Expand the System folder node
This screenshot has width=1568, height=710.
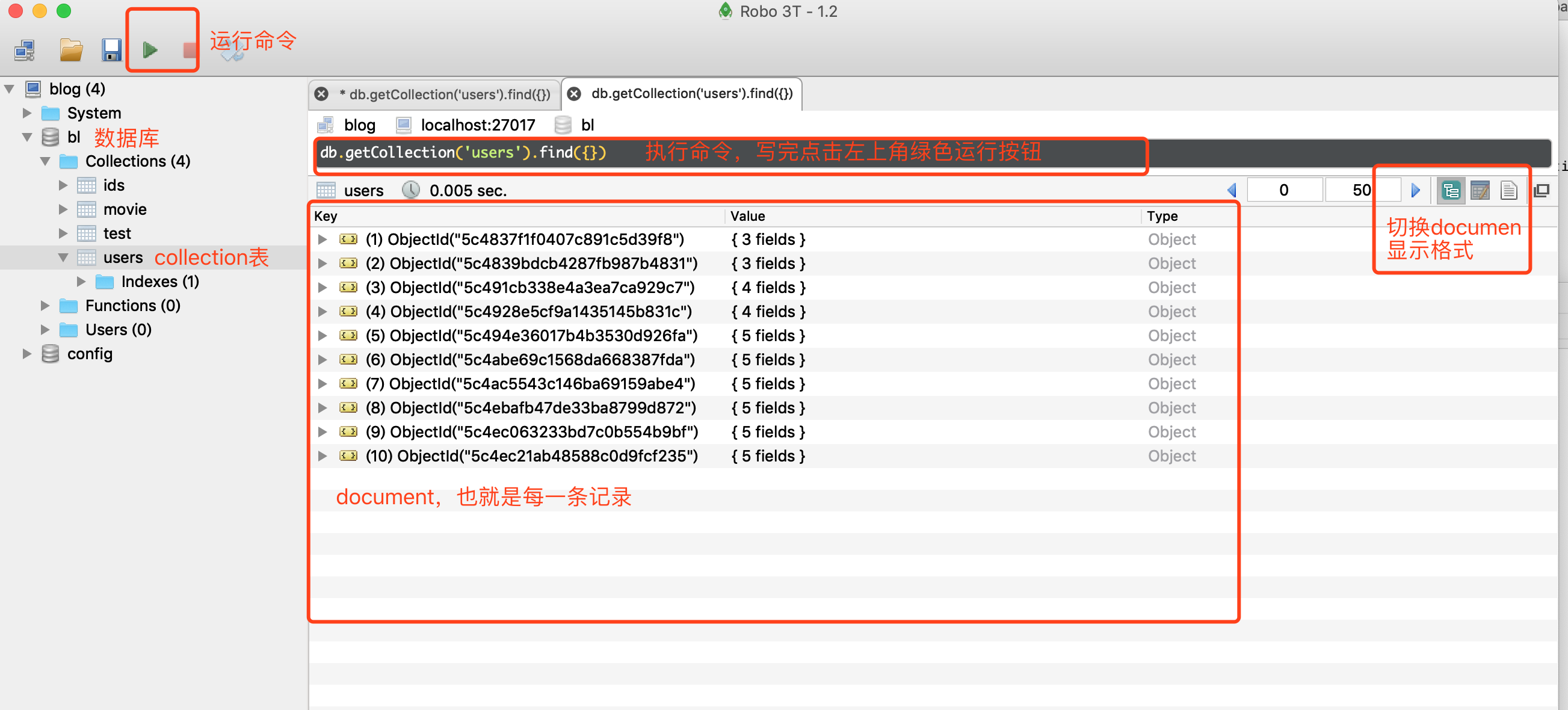27,113
